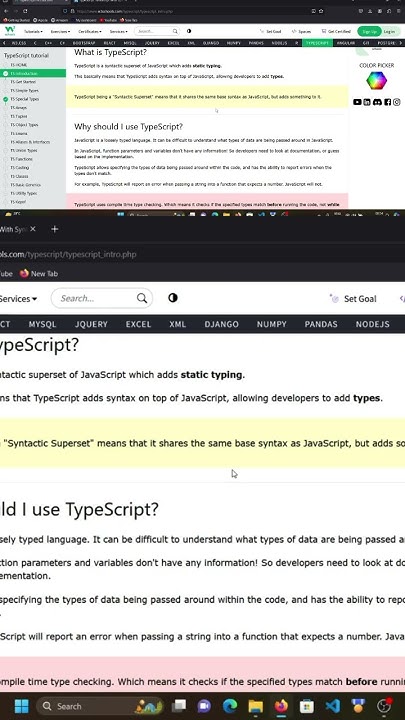Select XML in the enlarged topic bar

[178, 324]
